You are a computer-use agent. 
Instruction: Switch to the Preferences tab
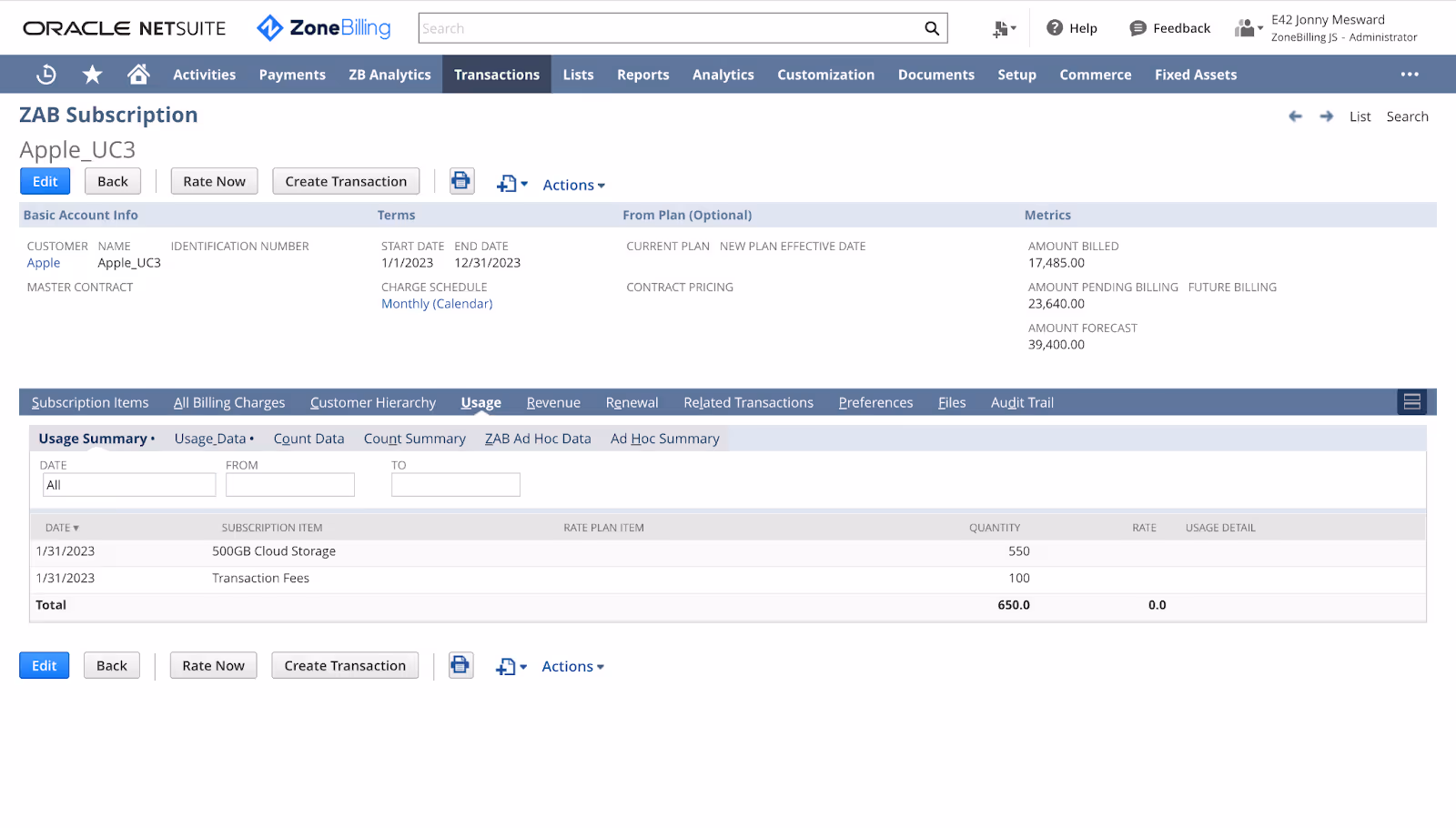(875, 402)
